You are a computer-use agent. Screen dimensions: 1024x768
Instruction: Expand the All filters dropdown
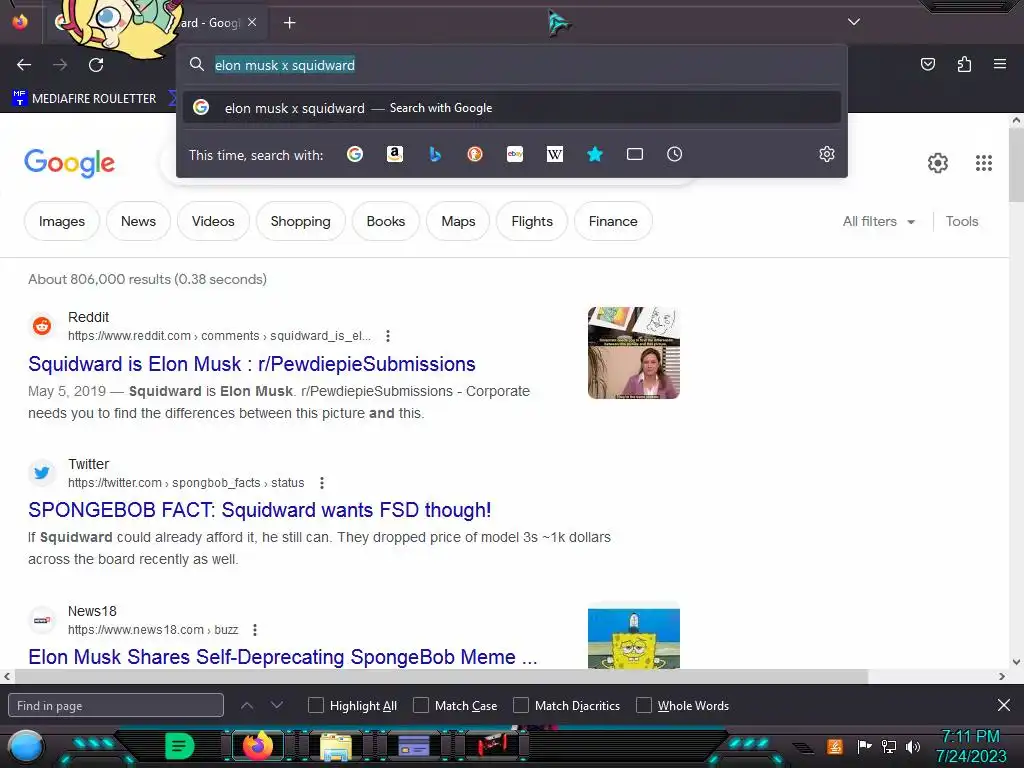(x=878, y=221)
